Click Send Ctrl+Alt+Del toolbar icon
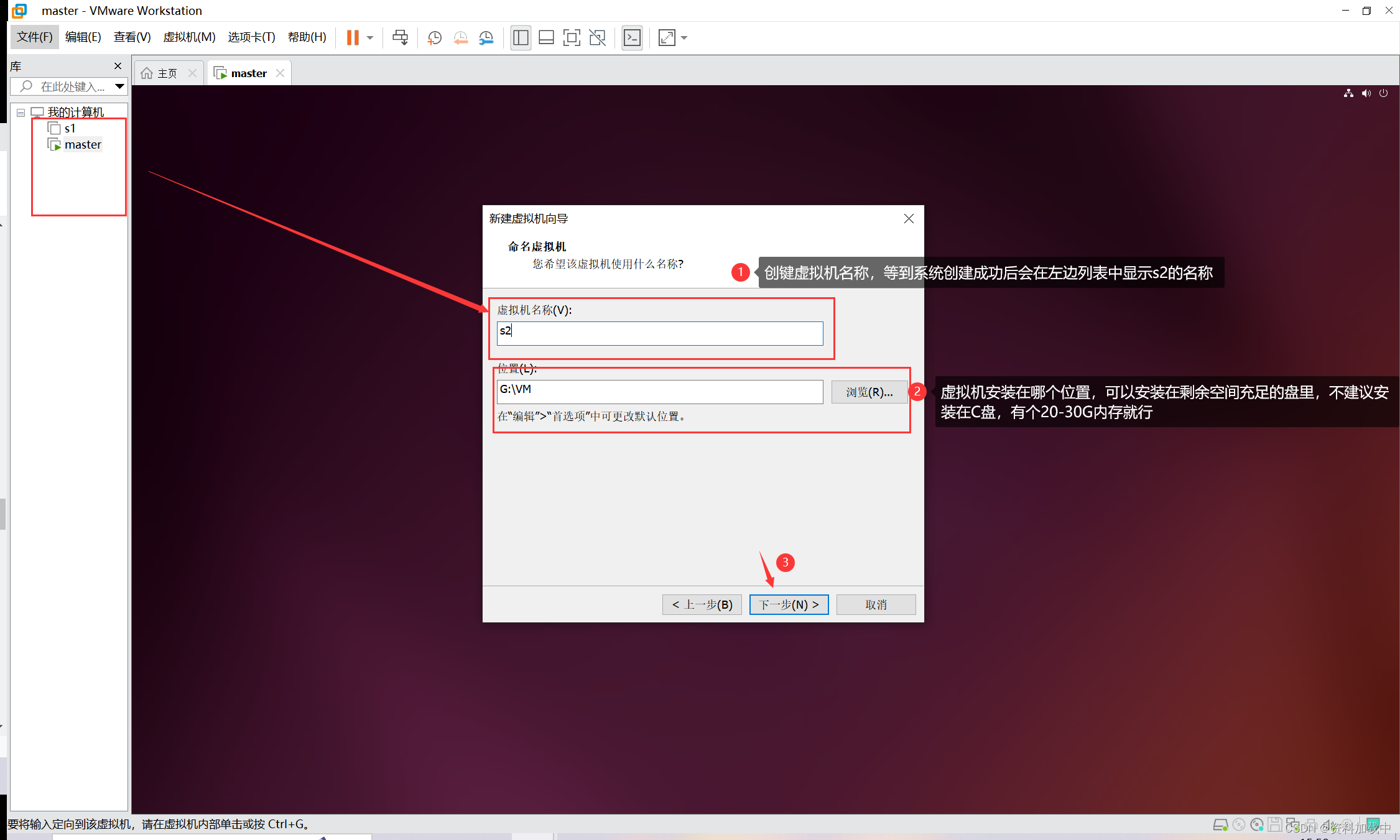Image resolution: width=1400 pixels, height=840 pixels. (x=401, y=38)
